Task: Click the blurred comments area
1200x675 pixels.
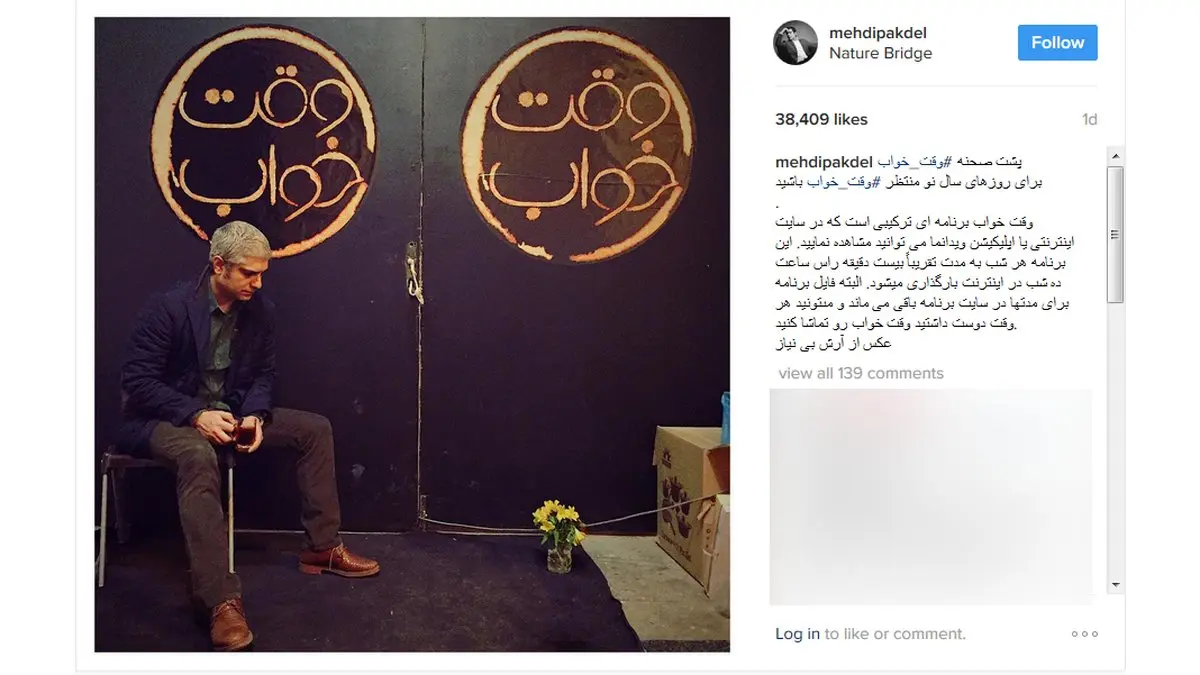Action: point(931,497)
